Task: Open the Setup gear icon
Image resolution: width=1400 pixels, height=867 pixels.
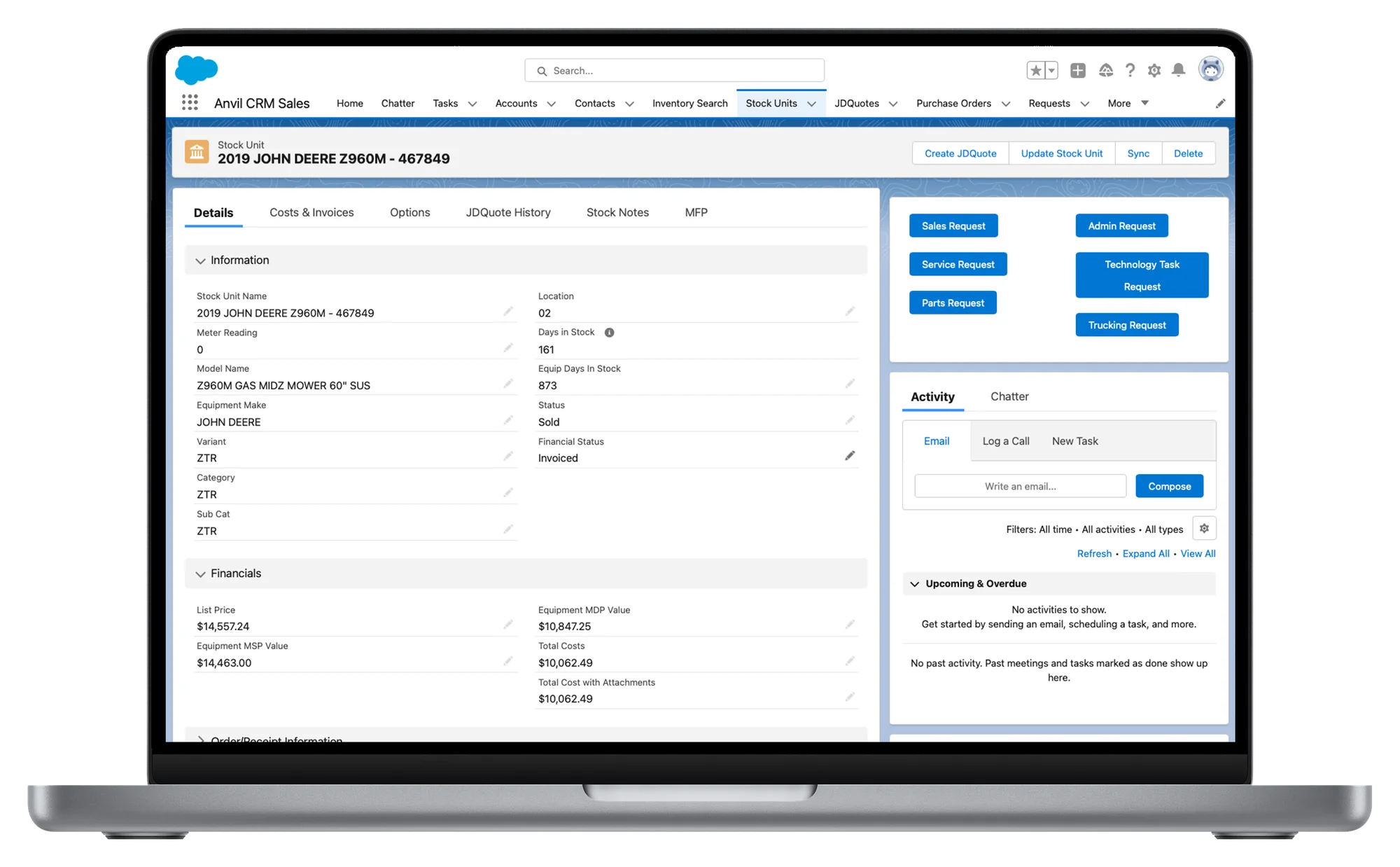Action: click(1154, 70)
